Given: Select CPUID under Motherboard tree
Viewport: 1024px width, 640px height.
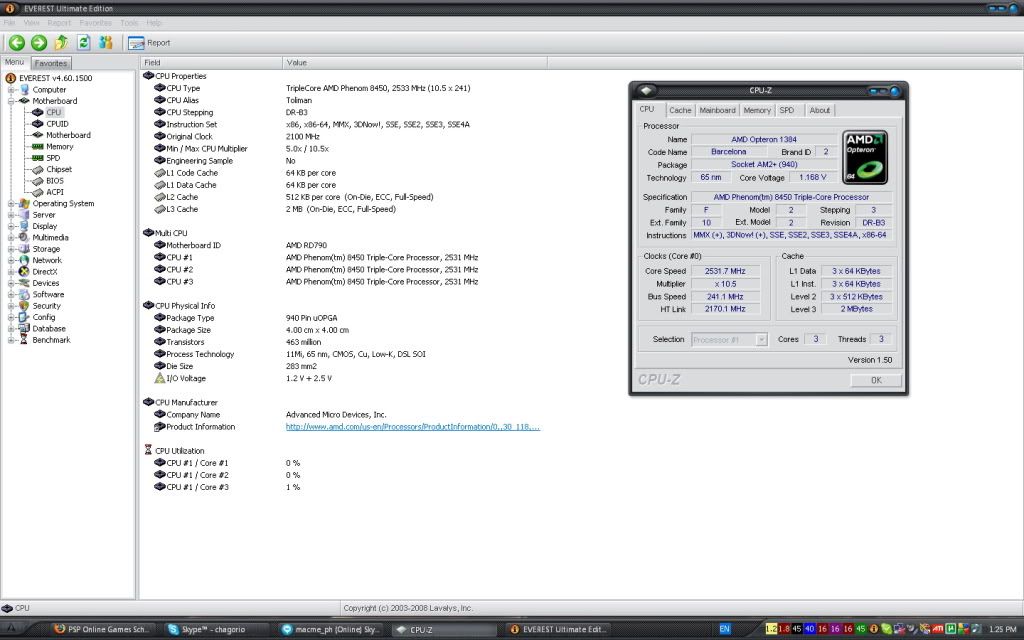Looking at the screenshot, I should [57, 124].
